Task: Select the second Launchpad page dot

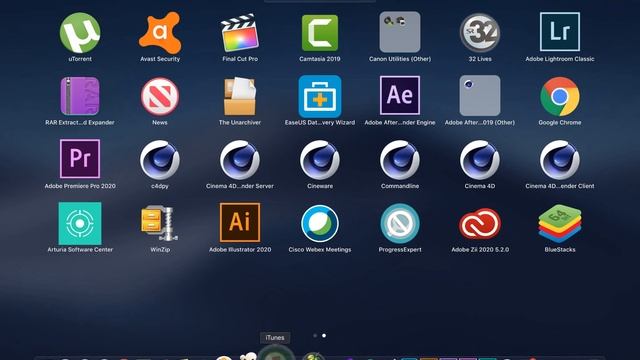Action: 324,336
